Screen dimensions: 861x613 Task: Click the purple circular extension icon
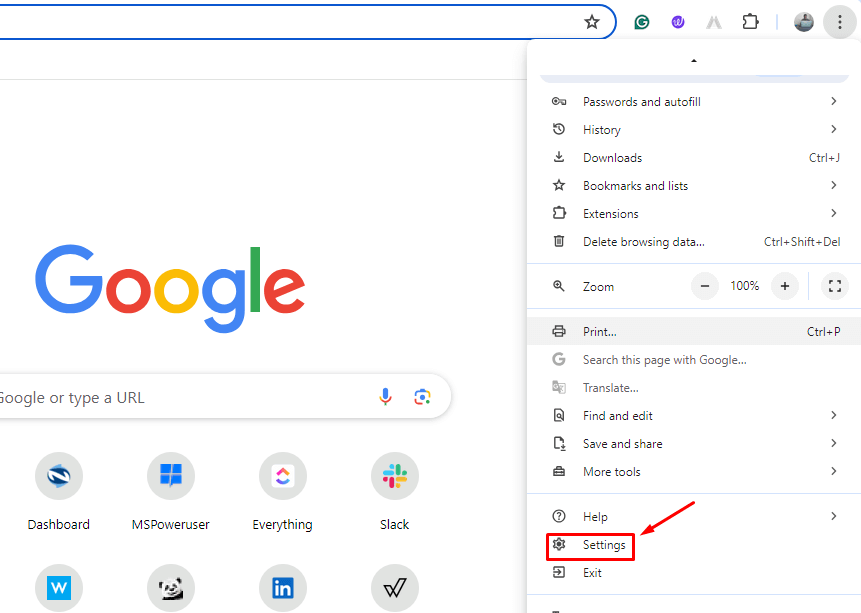[x=678, y=22]
